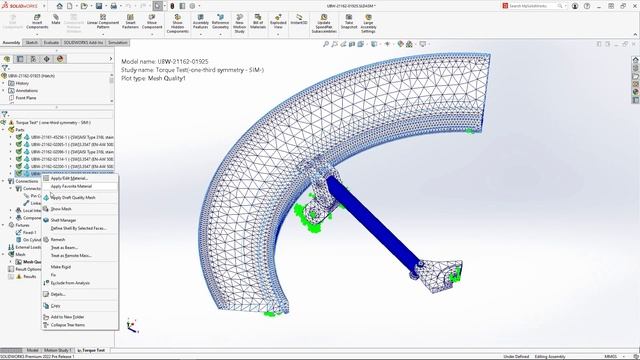The height and width of the screenshot is (360, 640).
Task: Click the Print icon
Action: click(x=113, y=6)
